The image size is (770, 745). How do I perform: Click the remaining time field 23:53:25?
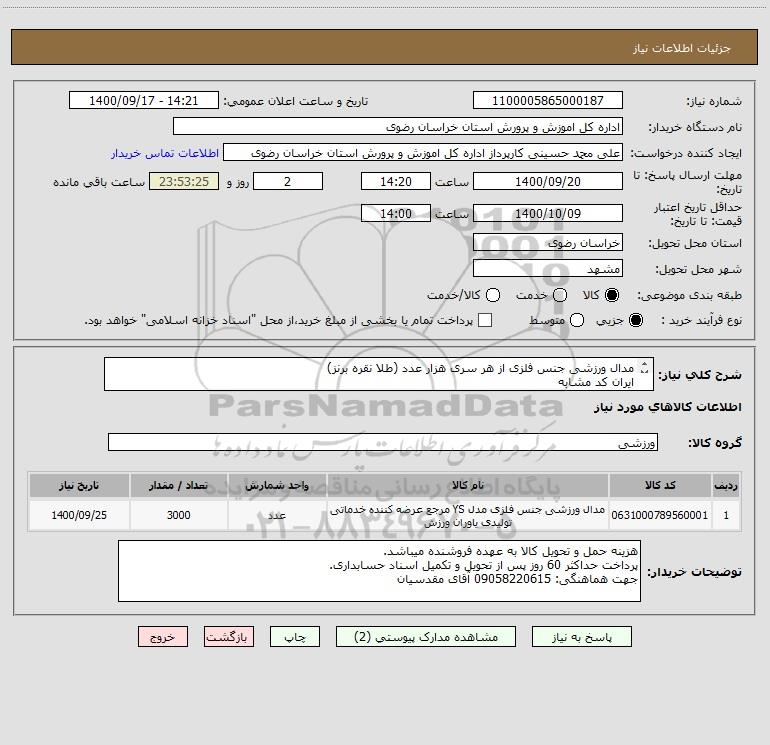(184, 181)
